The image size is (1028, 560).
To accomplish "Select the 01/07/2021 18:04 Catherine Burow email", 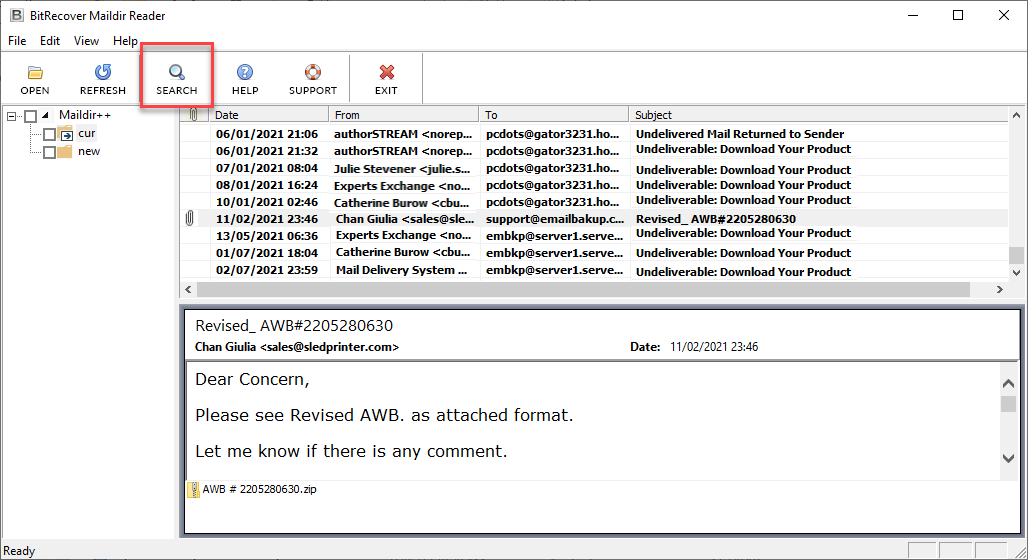I will (594, 252).
